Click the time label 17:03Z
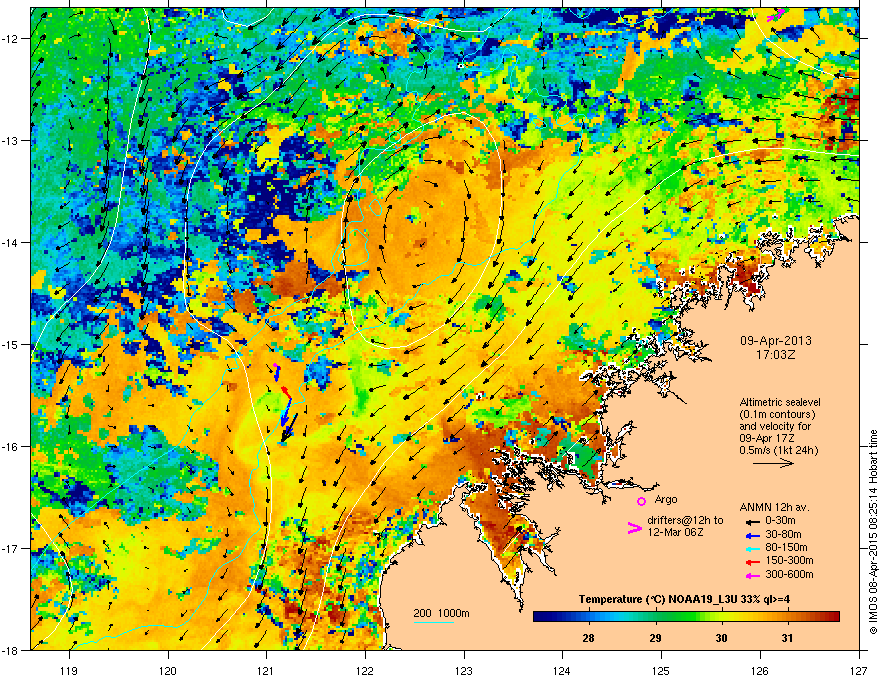Image resolution: width=880 pixels, height=680 pixels. [776, 355]
